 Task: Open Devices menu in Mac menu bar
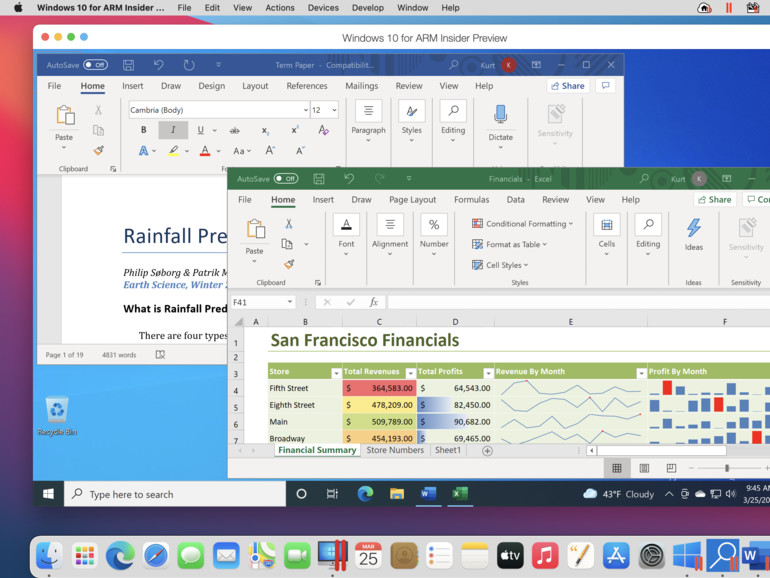click(323, 8)
